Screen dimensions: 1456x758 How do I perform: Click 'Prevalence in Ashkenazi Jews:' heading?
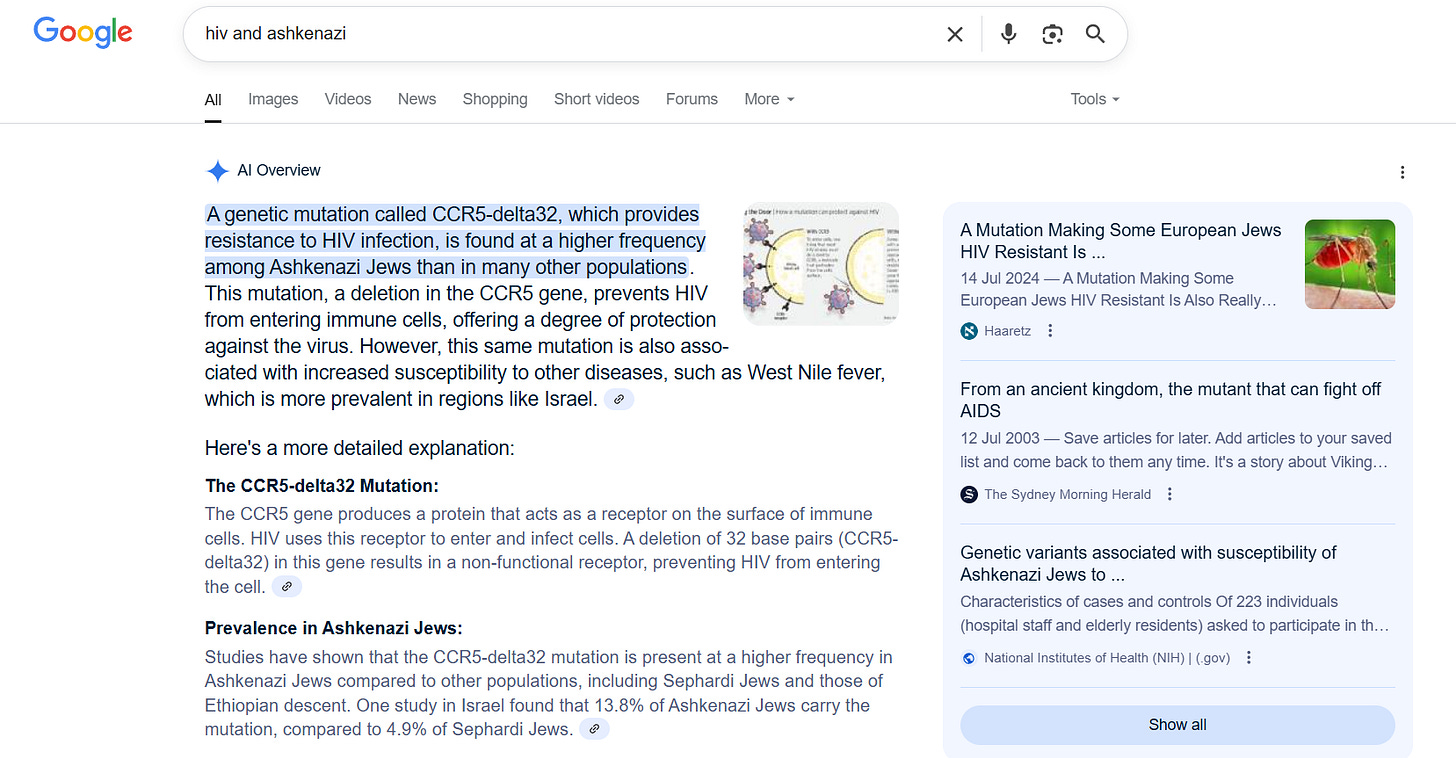point(333,629)
